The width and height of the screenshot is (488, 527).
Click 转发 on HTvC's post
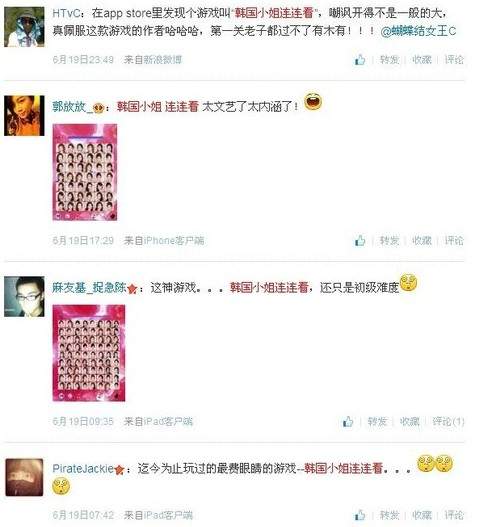click(x=389, y=60)
